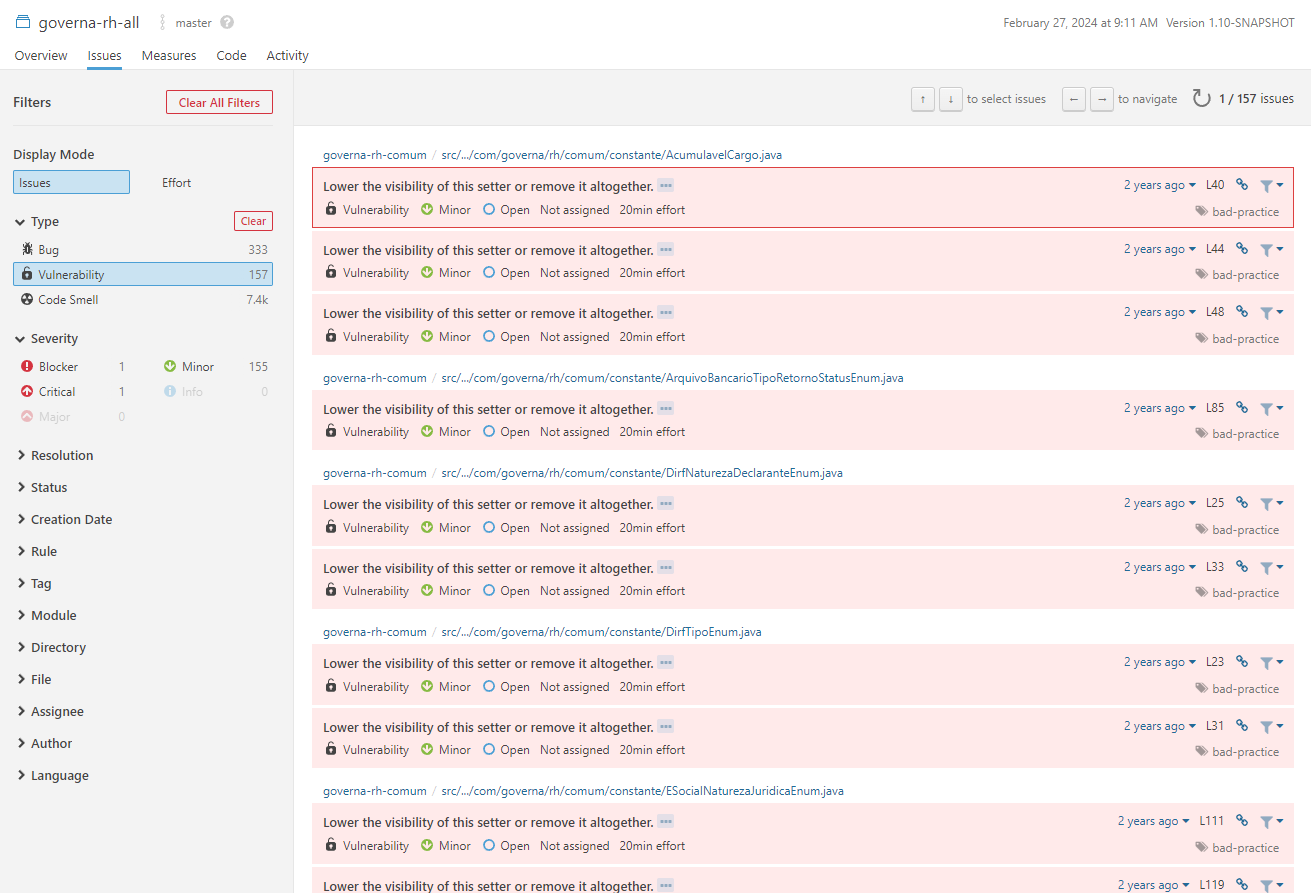This screenshot has height=893, width=1311.
Task: Open AcumulavelCargo.java file link
Action: click(612, 155)
